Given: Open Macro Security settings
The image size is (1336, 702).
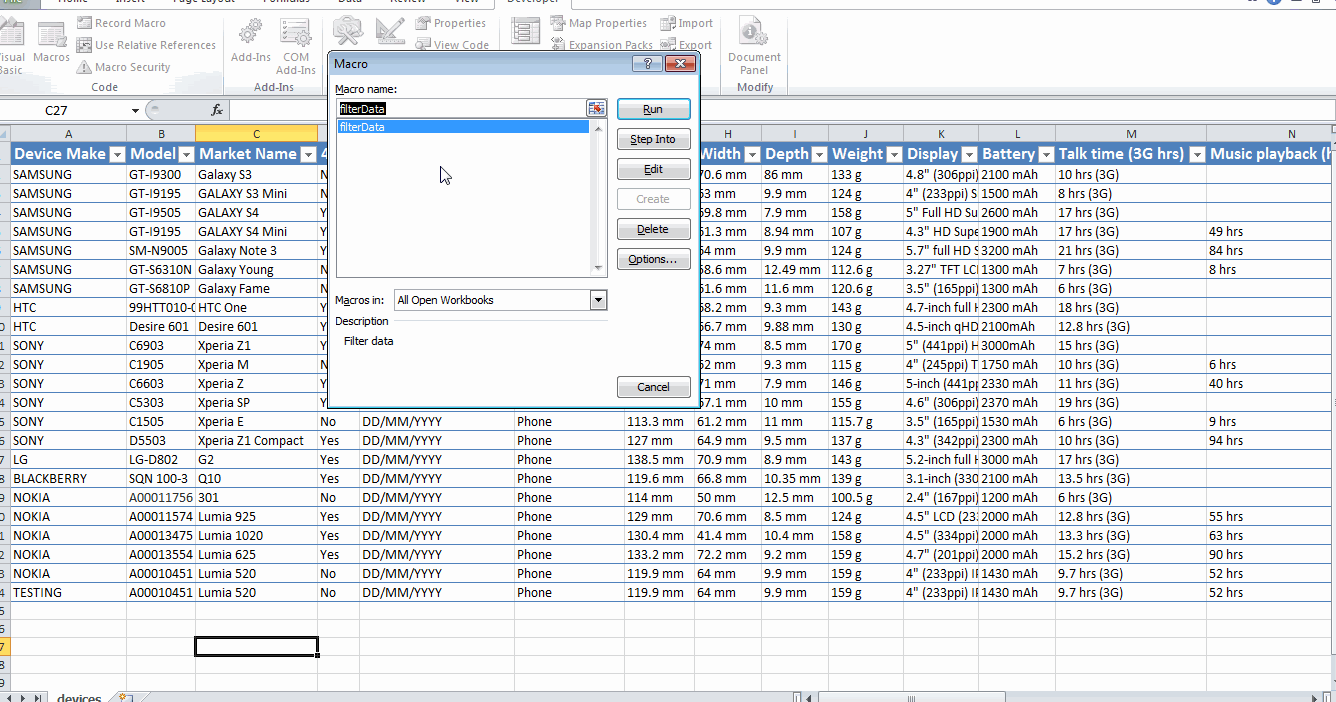Looking at the screenshot, I should coord(125,67).
